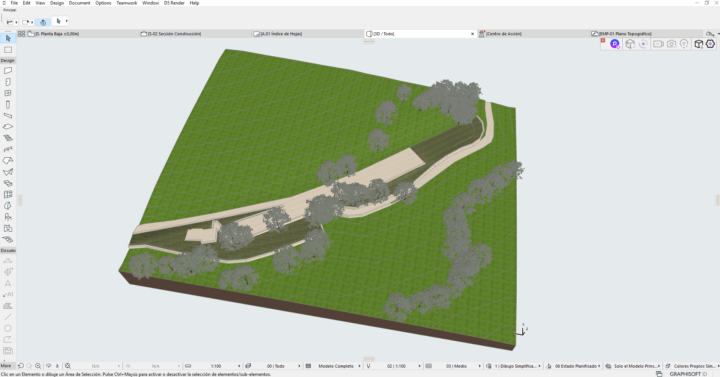Open the Colores Propios 3D style dropdown

(x=692, y=366)
